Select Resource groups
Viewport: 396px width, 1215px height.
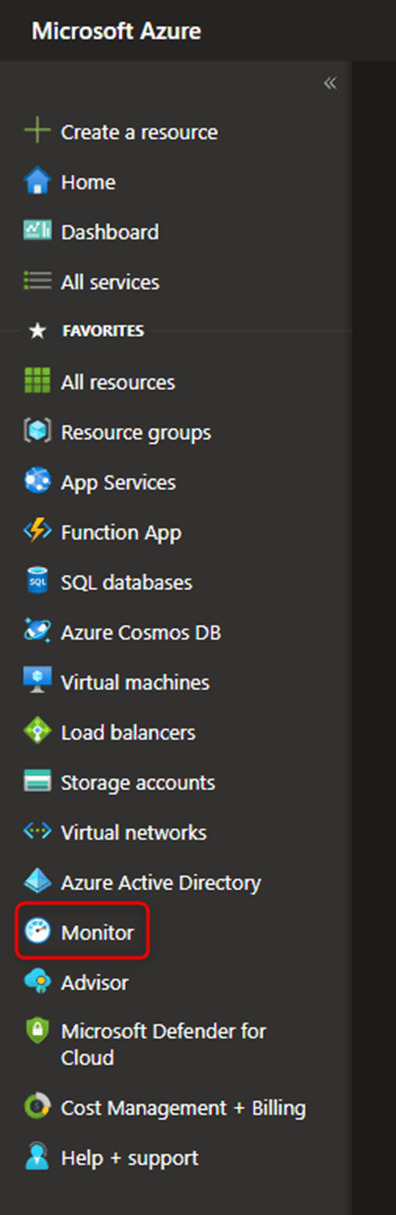pos(136,433)
